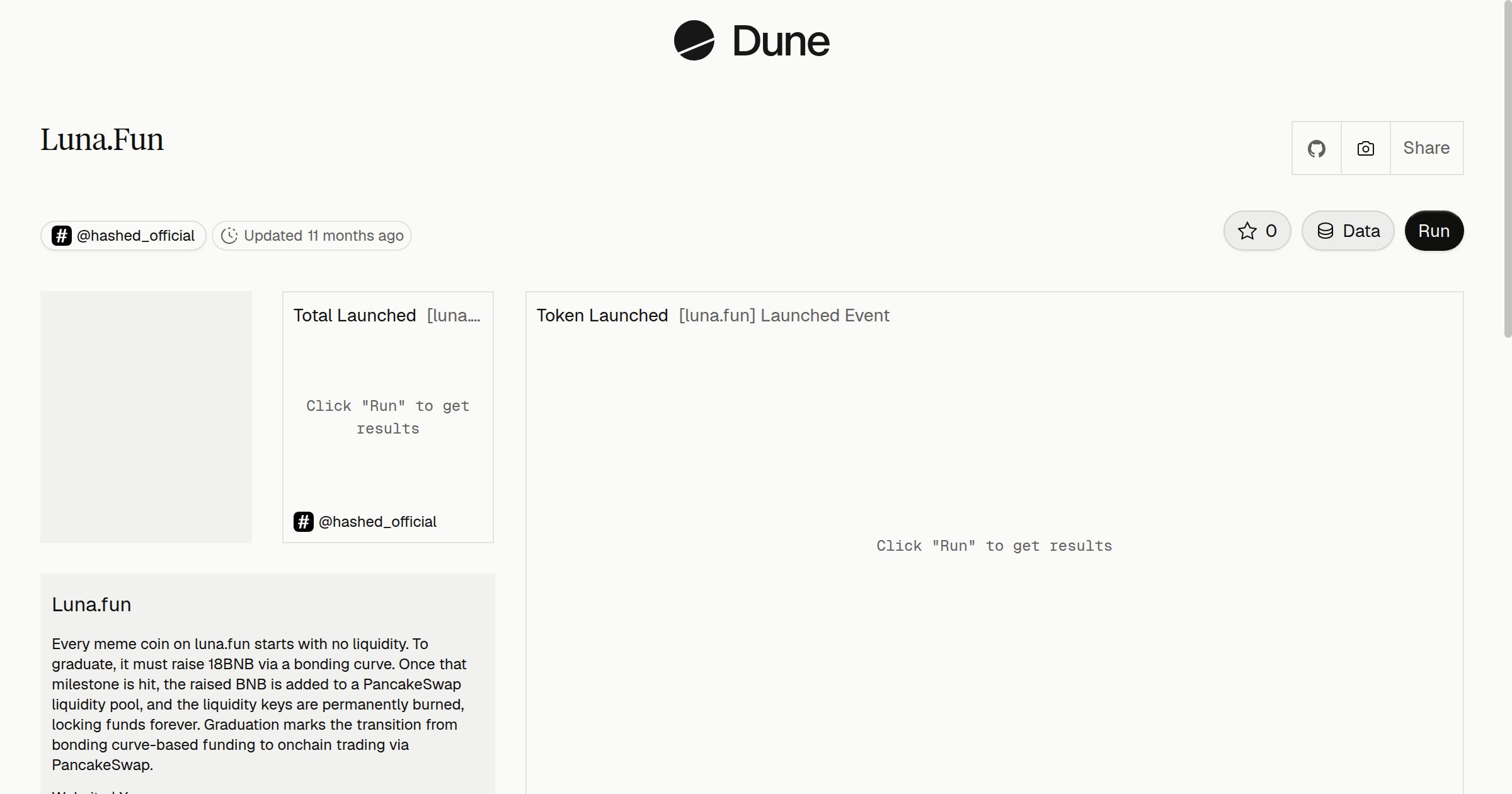Click the black Run button
Image resolution: width=1512 pixels, height=794 pixels.
(x=1434, y=231)
